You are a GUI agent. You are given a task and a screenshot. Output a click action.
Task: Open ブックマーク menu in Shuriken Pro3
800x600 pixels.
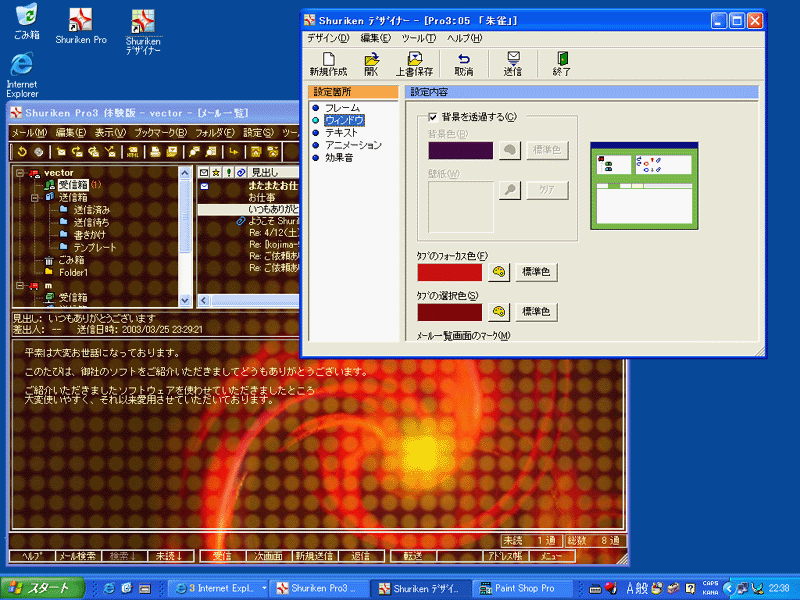pos(160,133)
